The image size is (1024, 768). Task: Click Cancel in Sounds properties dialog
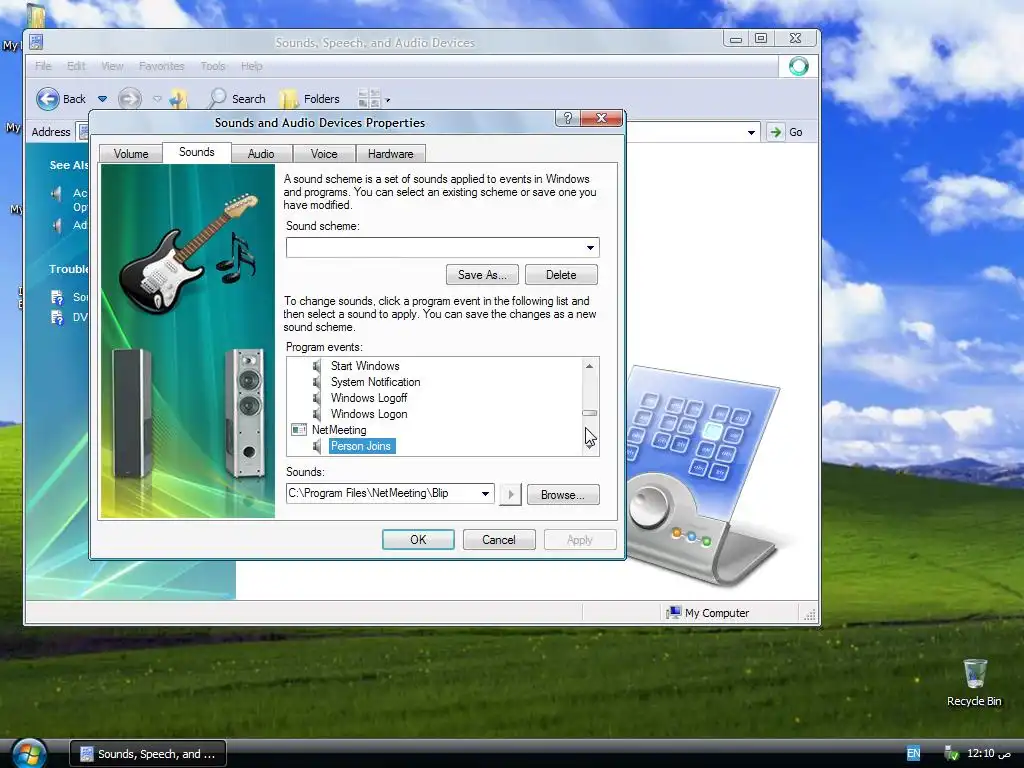pyautogui.click(x=499, y=539)
